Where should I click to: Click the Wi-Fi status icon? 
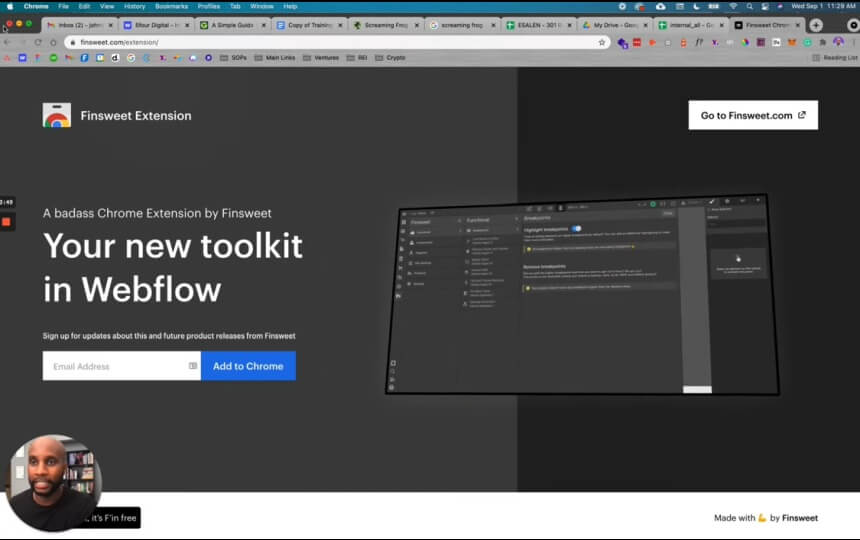click(x=733, y=7)
